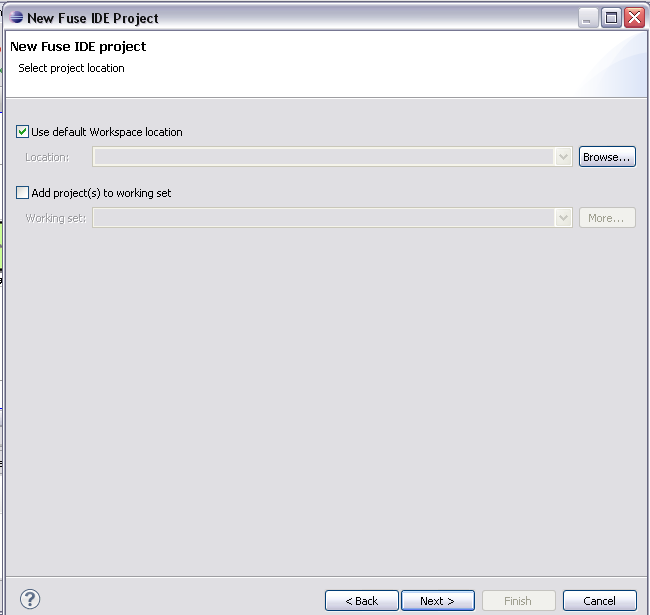Proceed with the Next > button

click(438, 600)
